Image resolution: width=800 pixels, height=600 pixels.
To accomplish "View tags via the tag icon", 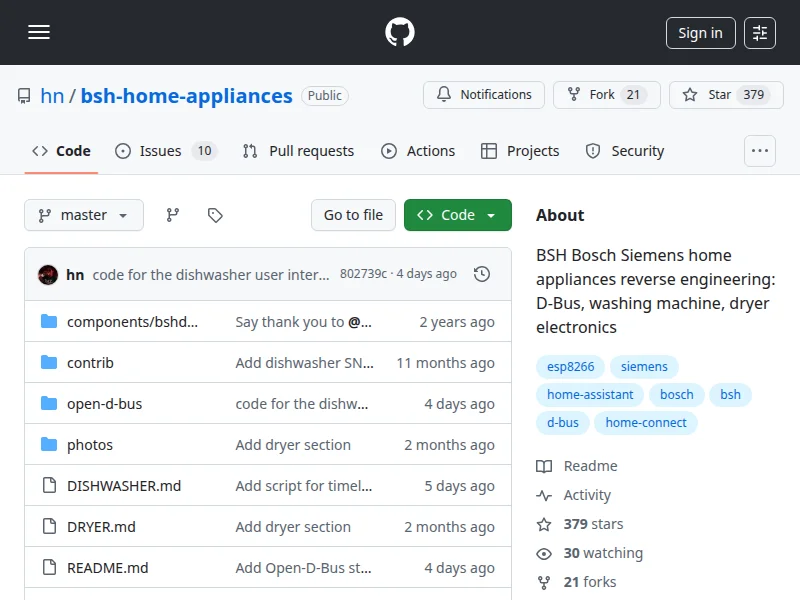I will click(x=215, y=215).
